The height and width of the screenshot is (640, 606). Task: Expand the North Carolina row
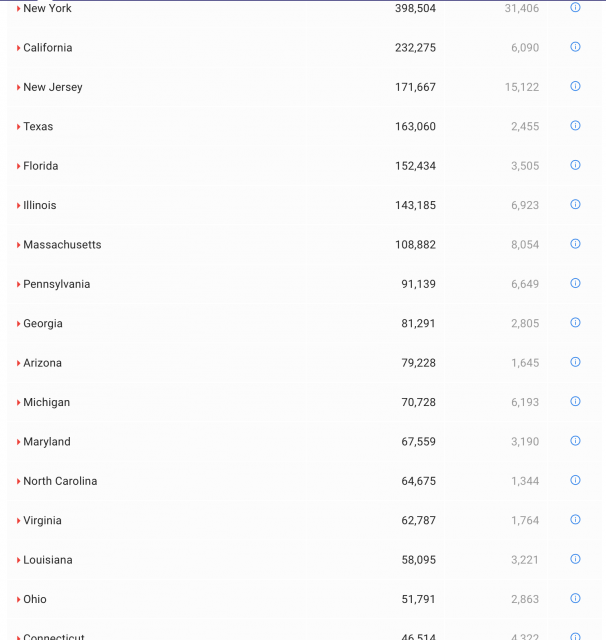pos(18,481)
